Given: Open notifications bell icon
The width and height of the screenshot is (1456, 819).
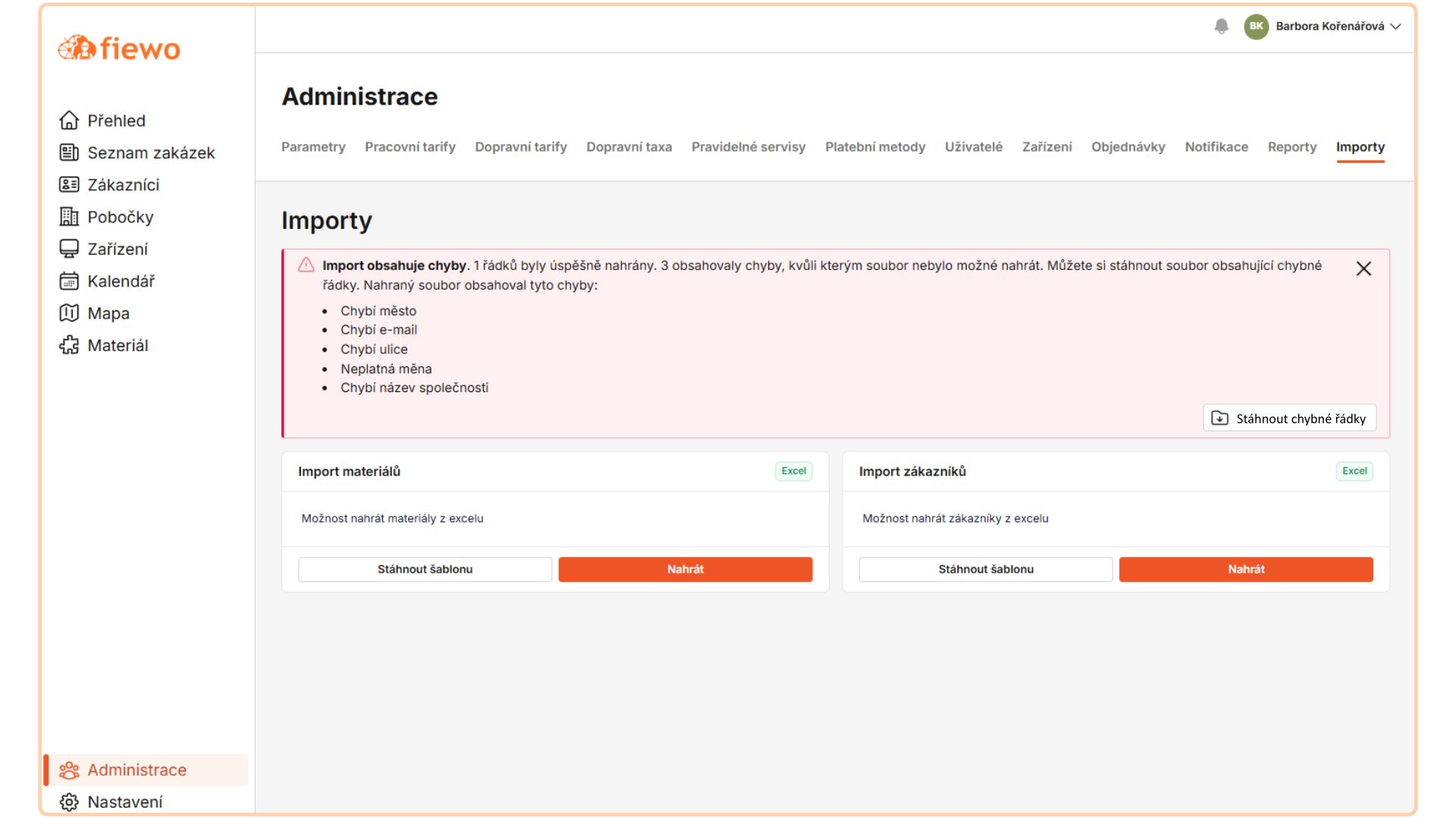Looking at the screenshot, I should 1221,27.
